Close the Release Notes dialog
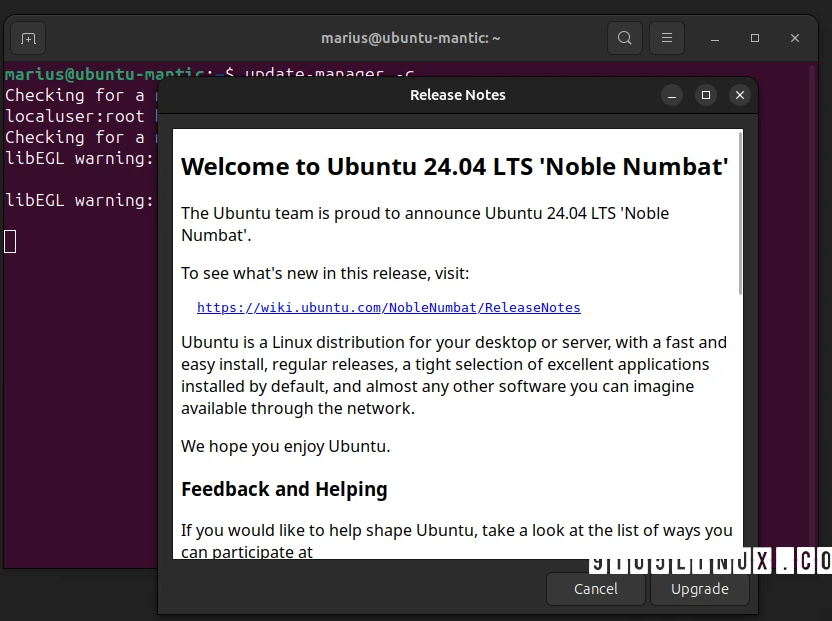 pos(740,95)
